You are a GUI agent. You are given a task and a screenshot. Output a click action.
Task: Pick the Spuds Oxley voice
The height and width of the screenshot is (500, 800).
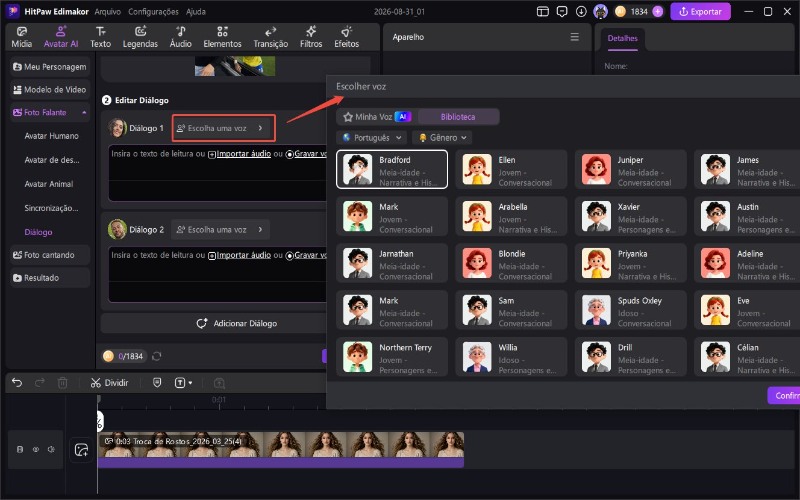631,310
